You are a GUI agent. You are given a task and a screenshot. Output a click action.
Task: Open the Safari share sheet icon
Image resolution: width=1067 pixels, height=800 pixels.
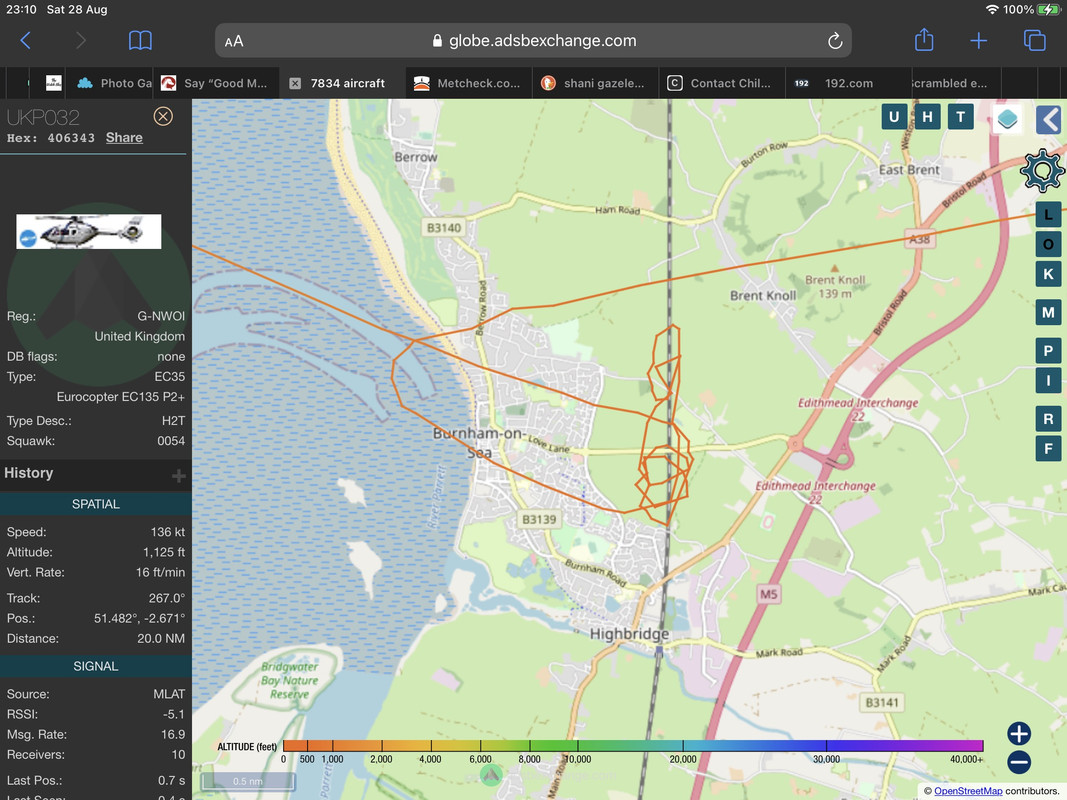coord(923,40)
